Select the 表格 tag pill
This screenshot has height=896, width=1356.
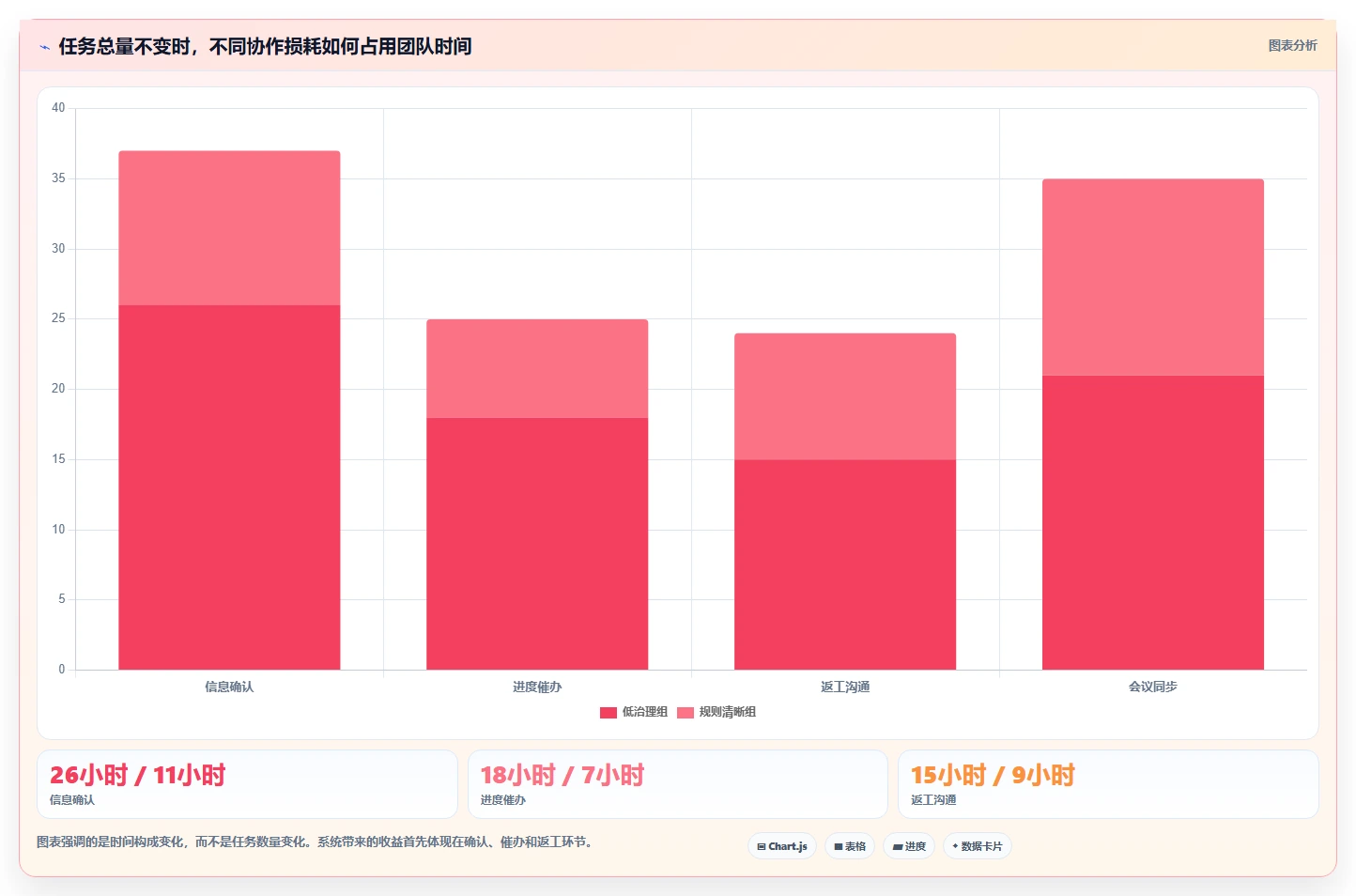850,846
